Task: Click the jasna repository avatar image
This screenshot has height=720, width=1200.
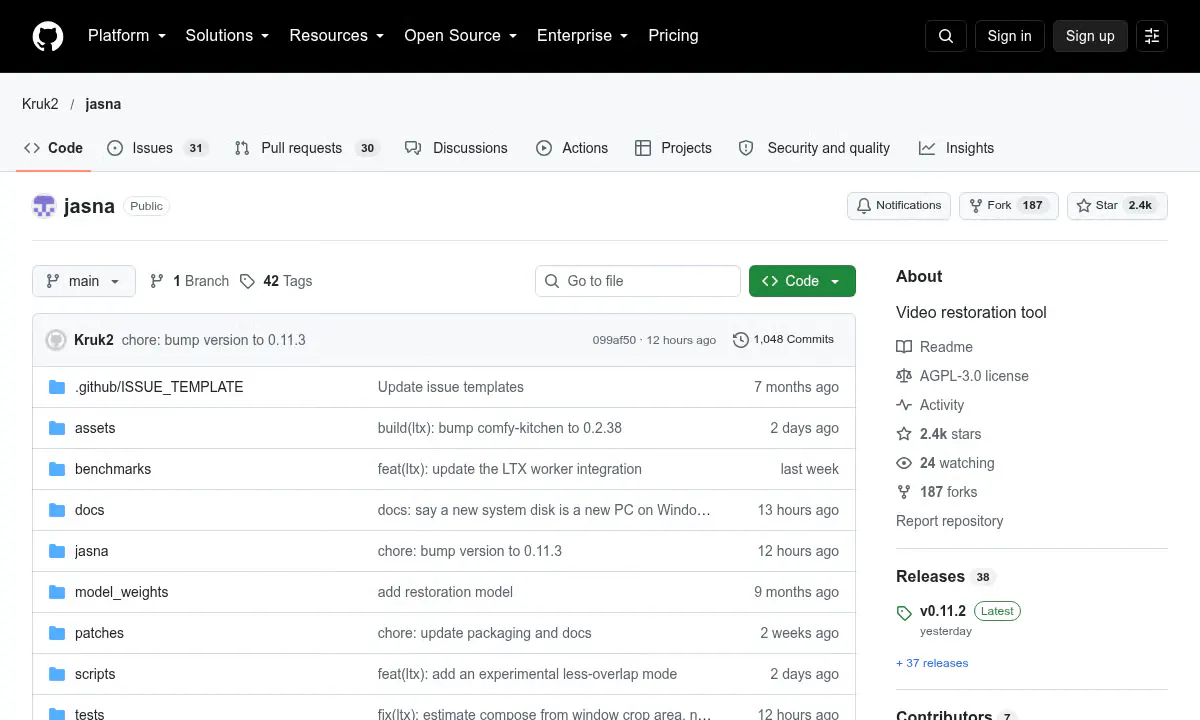Action: pos(44,206)
